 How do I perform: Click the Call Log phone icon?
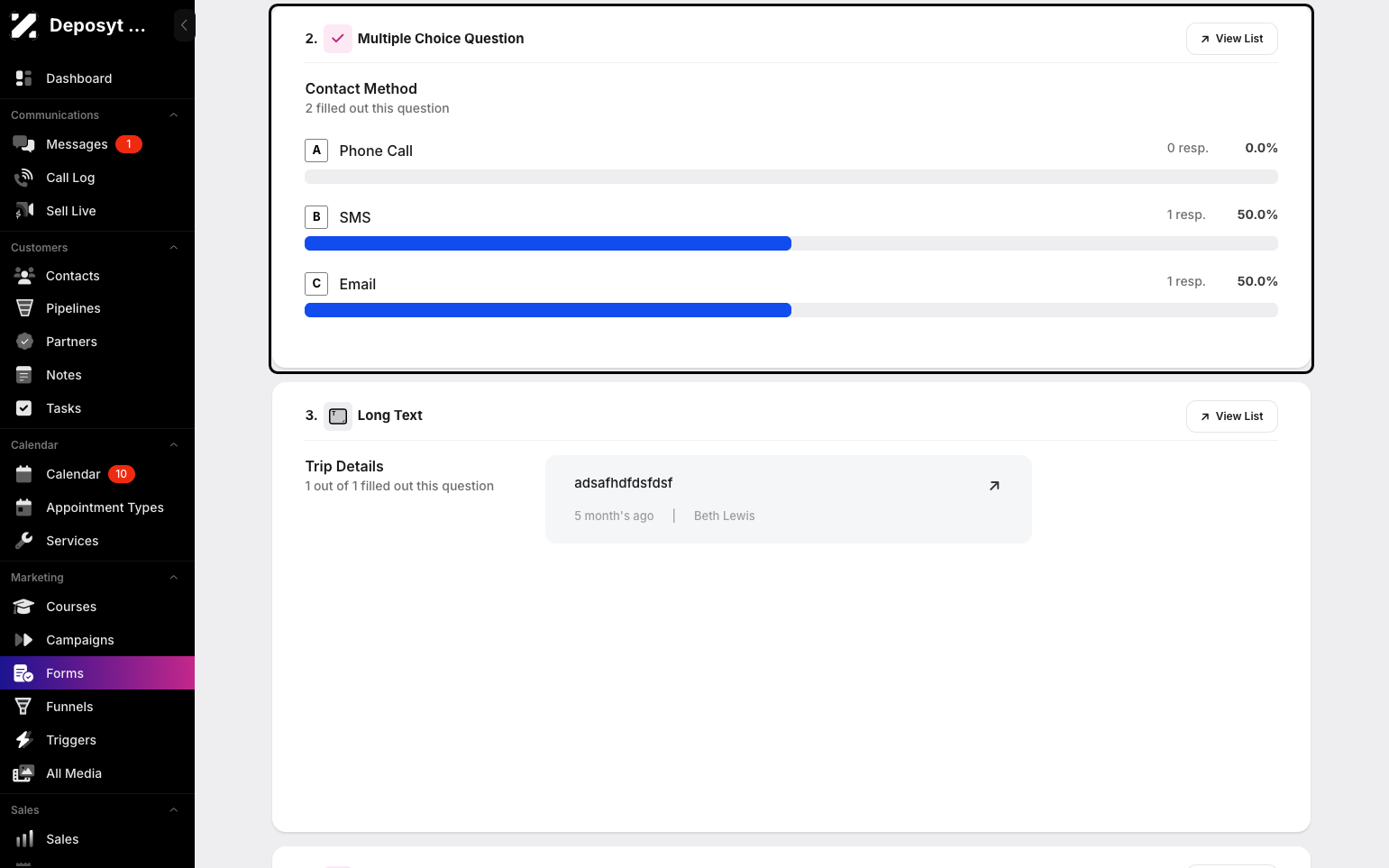(x=24, y=178)
